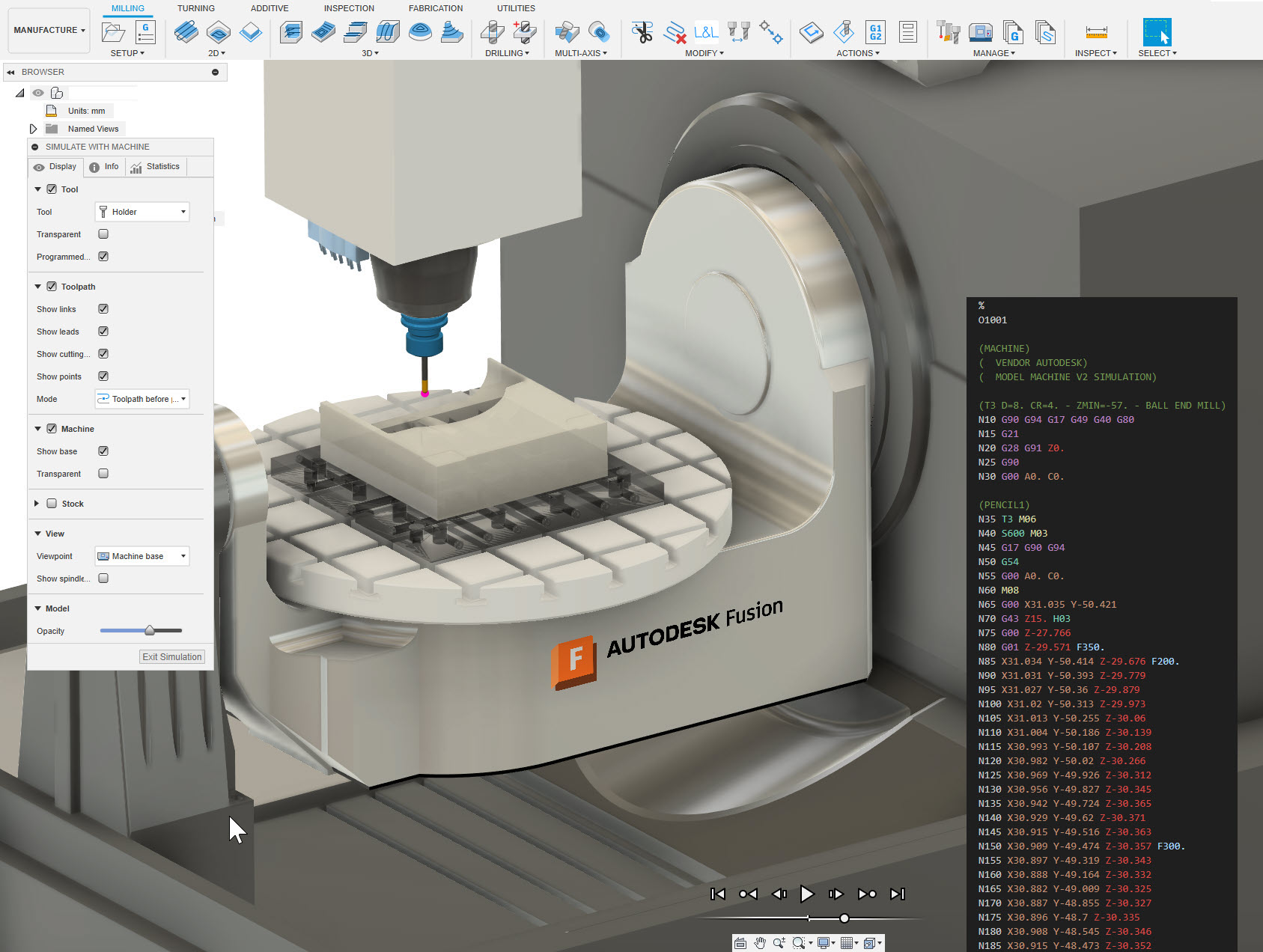This screenshot has width=1263, height=952.
Task: Jump to the simulation start
Action: (x=717, y=894)
